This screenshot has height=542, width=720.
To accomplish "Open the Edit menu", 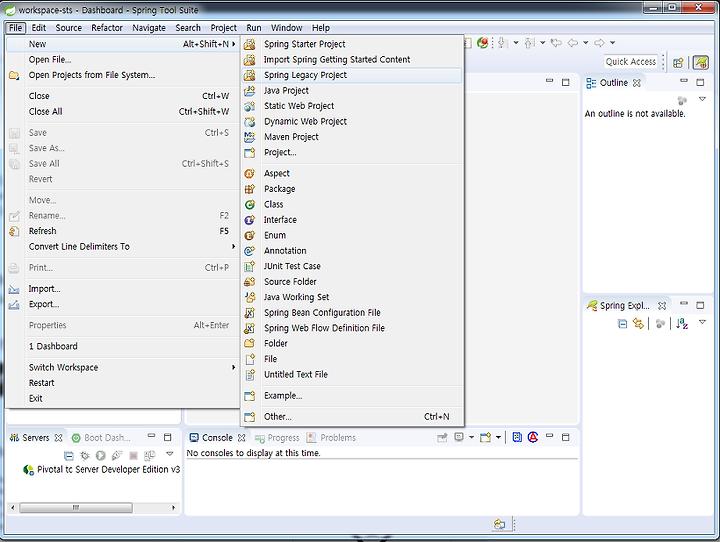I will pyautogui.click(x=39, y=28).
